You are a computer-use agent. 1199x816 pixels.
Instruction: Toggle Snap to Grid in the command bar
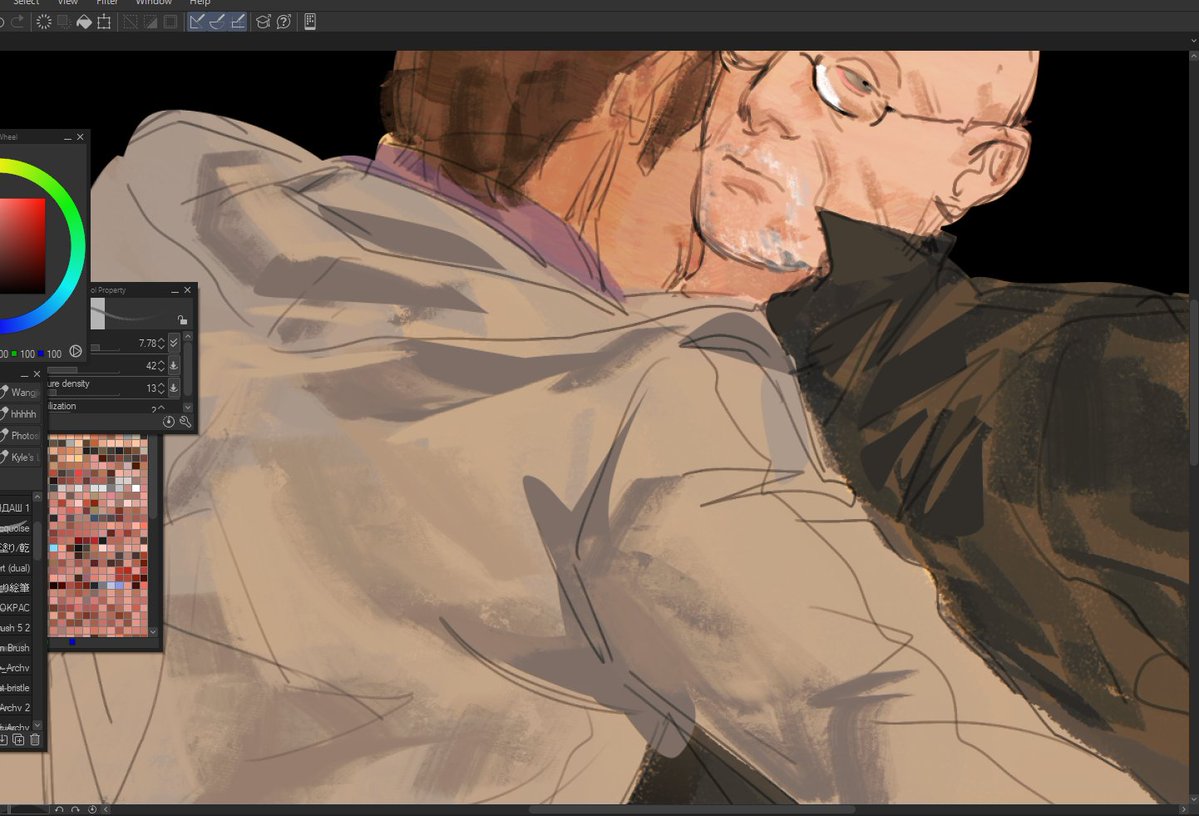[x=238, y=22]
